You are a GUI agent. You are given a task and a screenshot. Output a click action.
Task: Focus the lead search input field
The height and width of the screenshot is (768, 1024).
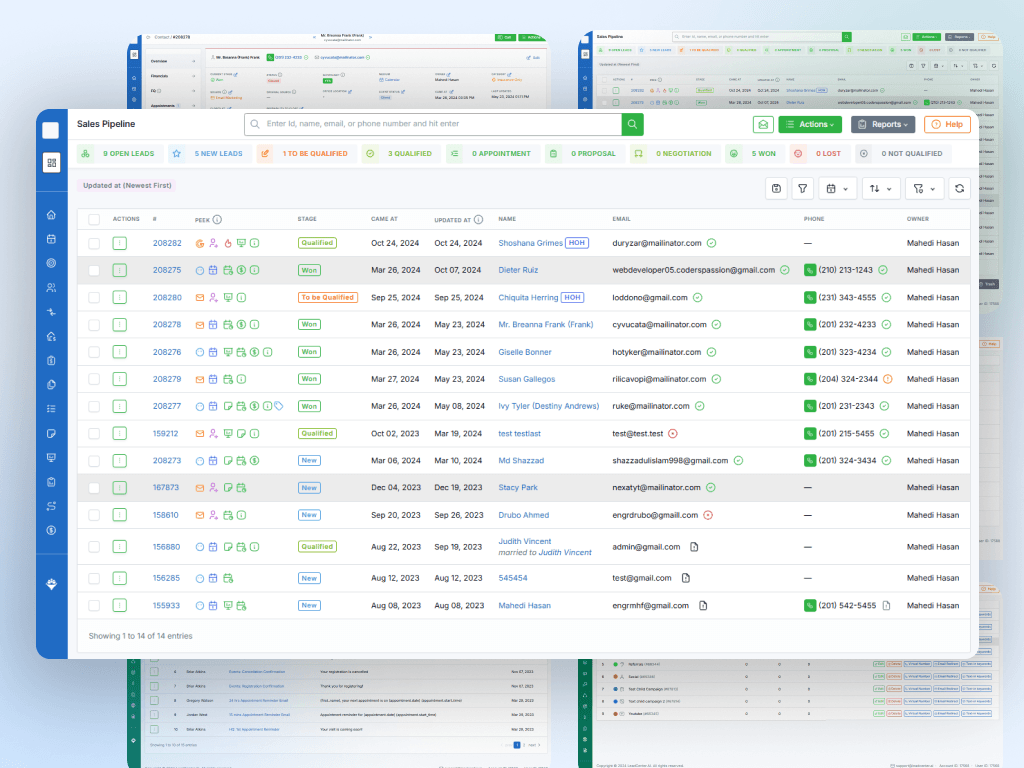point(433,124)
